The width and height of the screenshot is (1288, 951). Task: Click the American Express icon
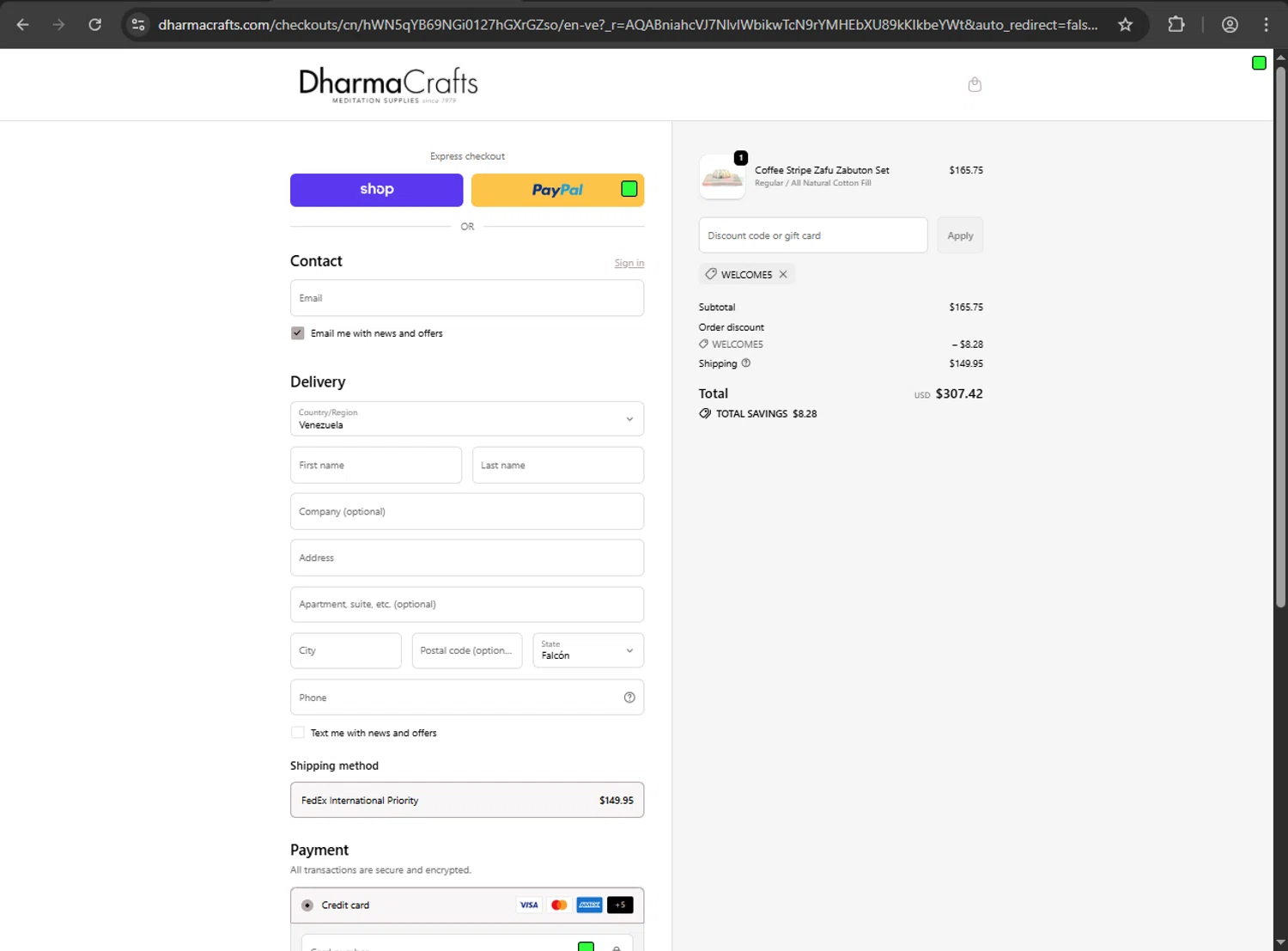pyautogui.click(x=589, y=905)
